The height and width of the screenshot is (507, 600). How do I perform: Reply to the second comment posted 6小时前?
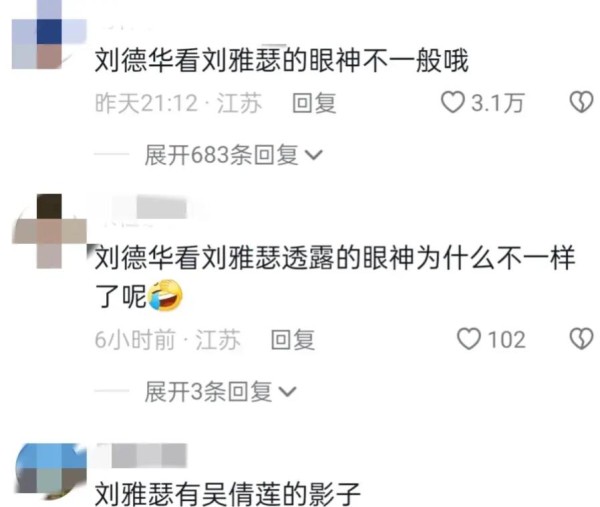[293, 339]
